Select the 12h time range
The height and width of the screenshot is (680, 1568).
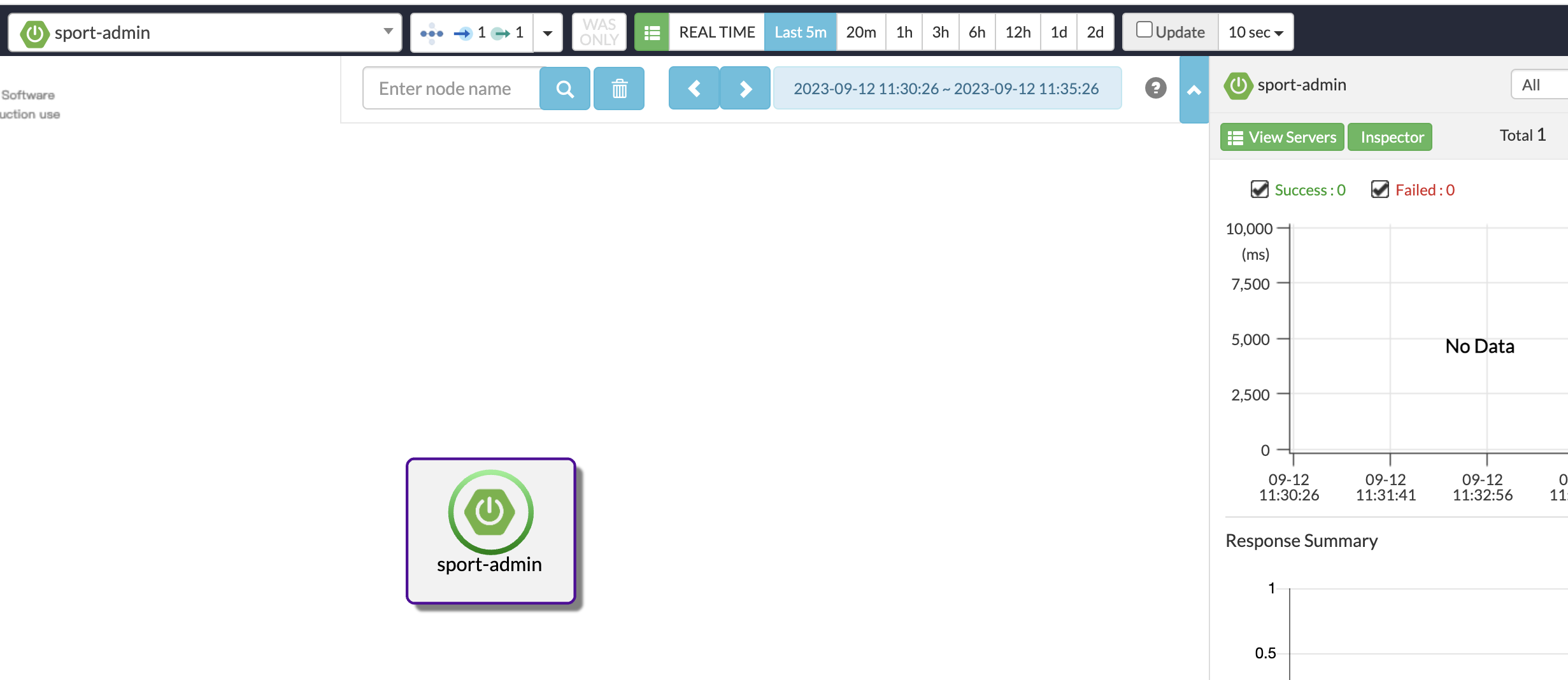[1018, 32]
